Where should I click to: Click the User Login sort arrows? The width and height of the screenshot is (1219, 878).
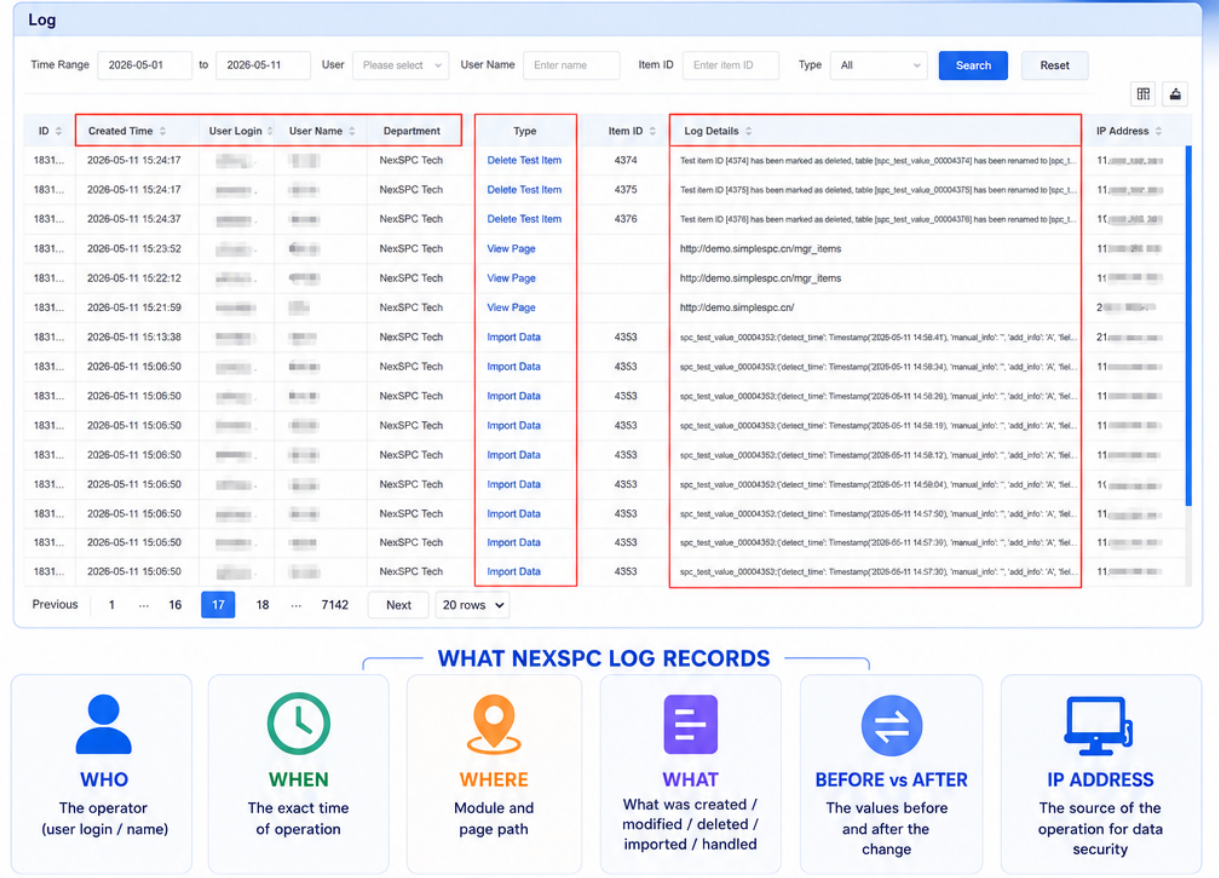pyautogui.click(x=270, y=131)
